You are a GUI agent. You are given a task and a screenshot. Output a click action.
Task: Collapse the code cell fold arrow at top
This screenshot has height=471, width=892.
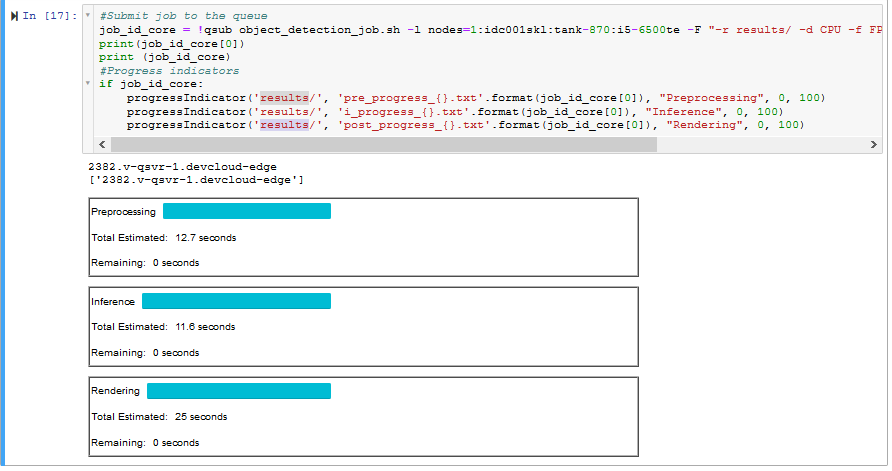(x=88, y=15)
